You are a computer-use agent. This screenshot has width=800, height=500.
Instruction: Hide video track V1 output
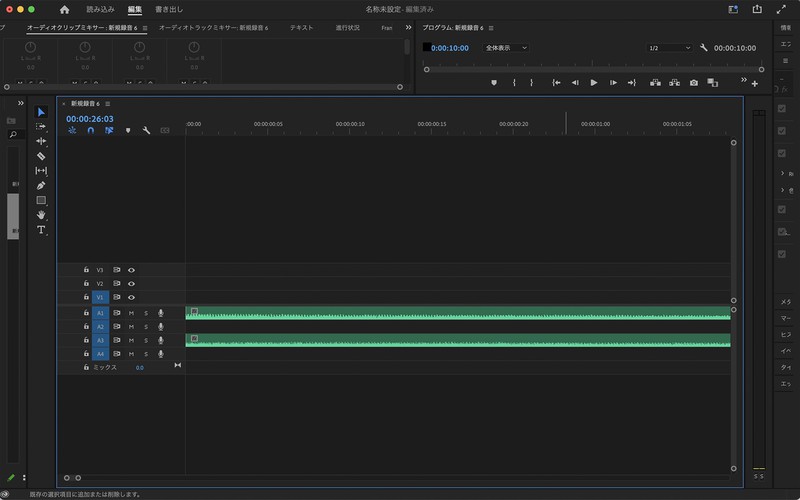tap(131, 297)
